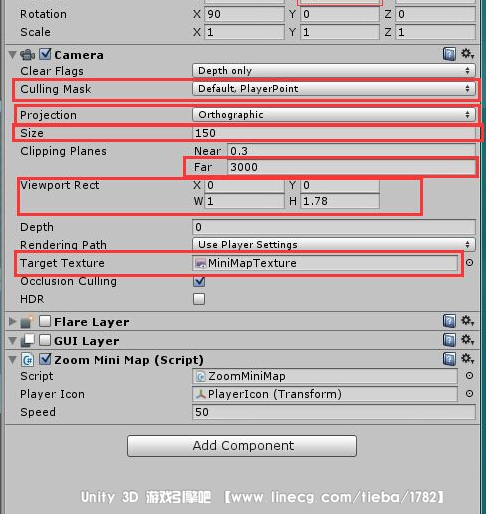Select the PlayerIcon (Transform) reference field
Viewport: 490px width, 514px height.
pyautogui.click(x=325, y=394)
